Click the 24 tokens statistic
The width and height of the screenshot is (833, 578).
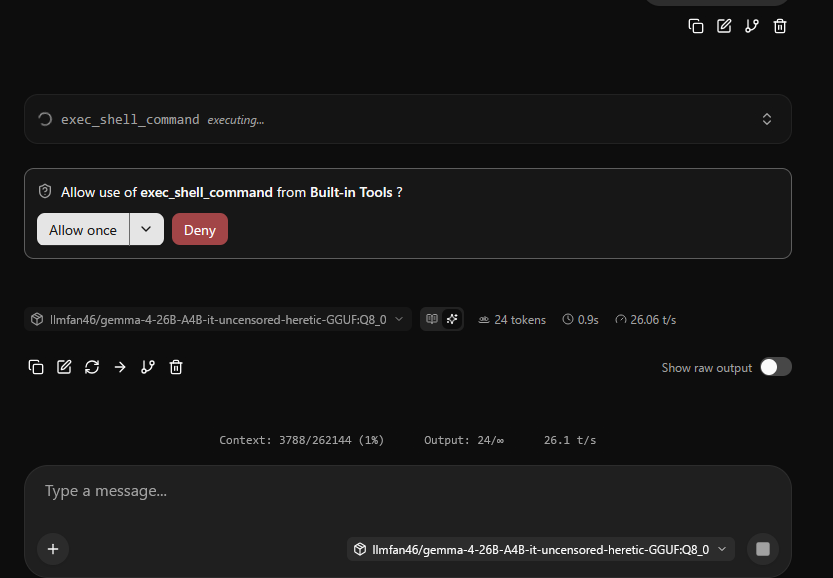[512, 320]
